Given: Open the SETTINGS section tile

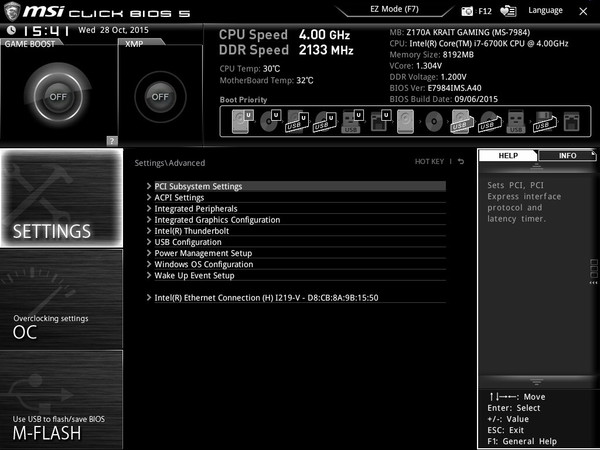Looking at the screenshot, I should click(62, 197).
